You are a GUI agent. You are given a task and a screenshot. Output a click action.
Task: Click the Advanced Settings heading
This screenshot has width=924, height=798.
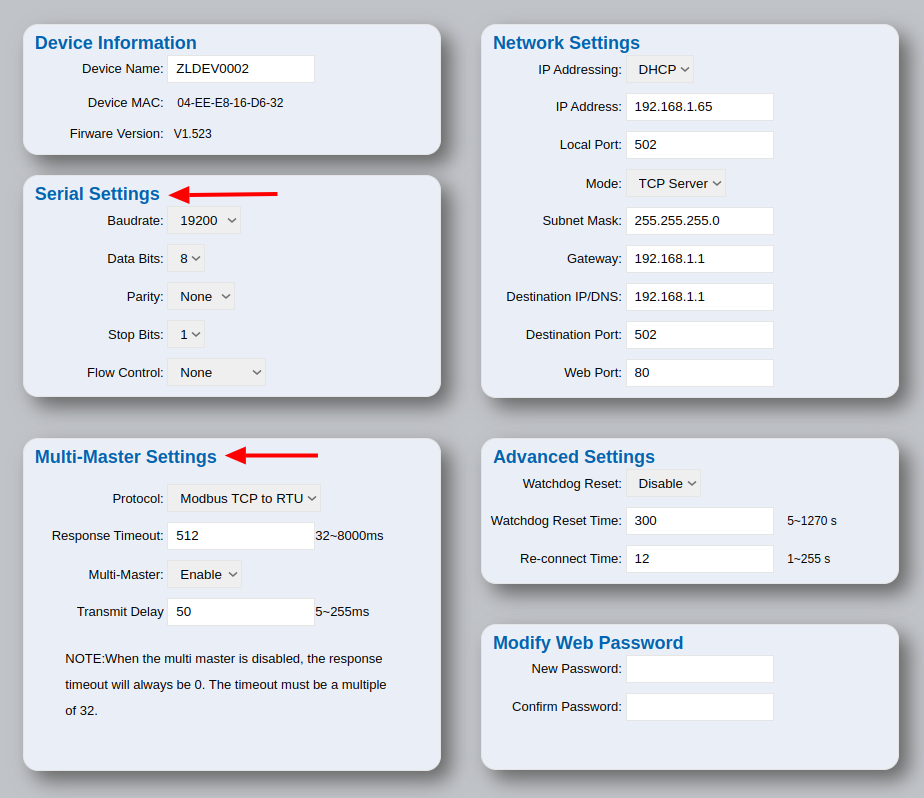pyautogui.click(x=574, y=457)
